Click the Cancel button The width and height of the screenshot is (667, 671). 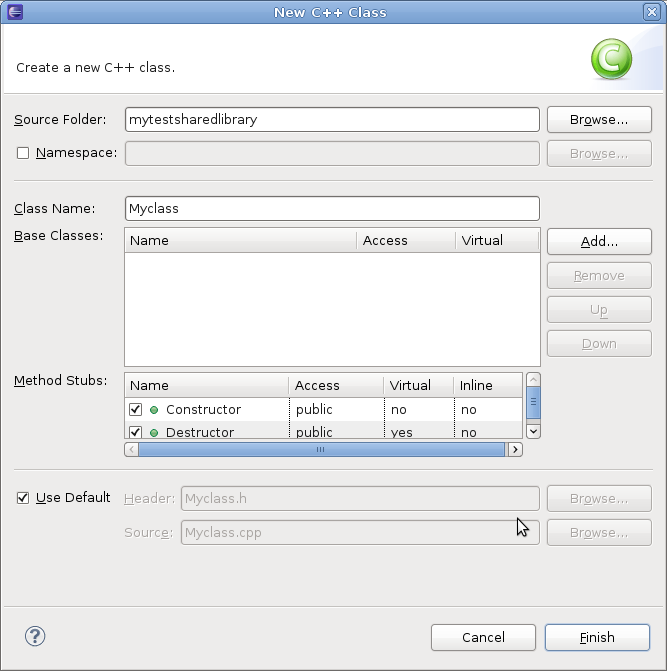pos(483,637)
